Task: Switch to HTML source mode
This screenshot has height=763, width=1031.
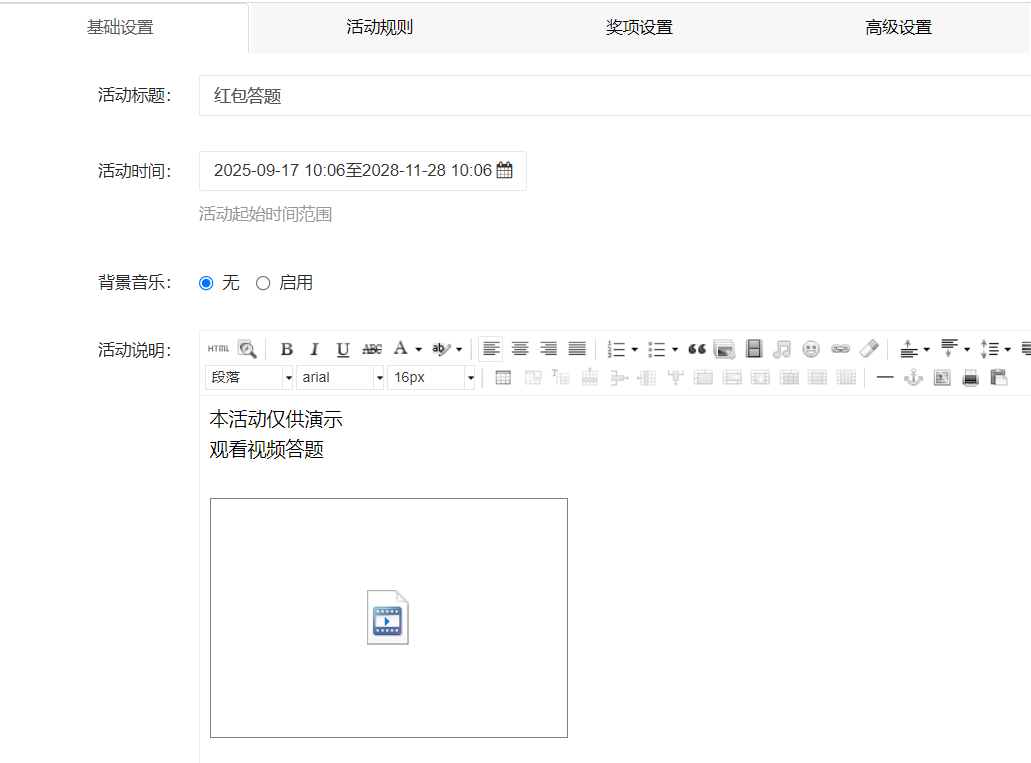Action: (x=218, y=349)
